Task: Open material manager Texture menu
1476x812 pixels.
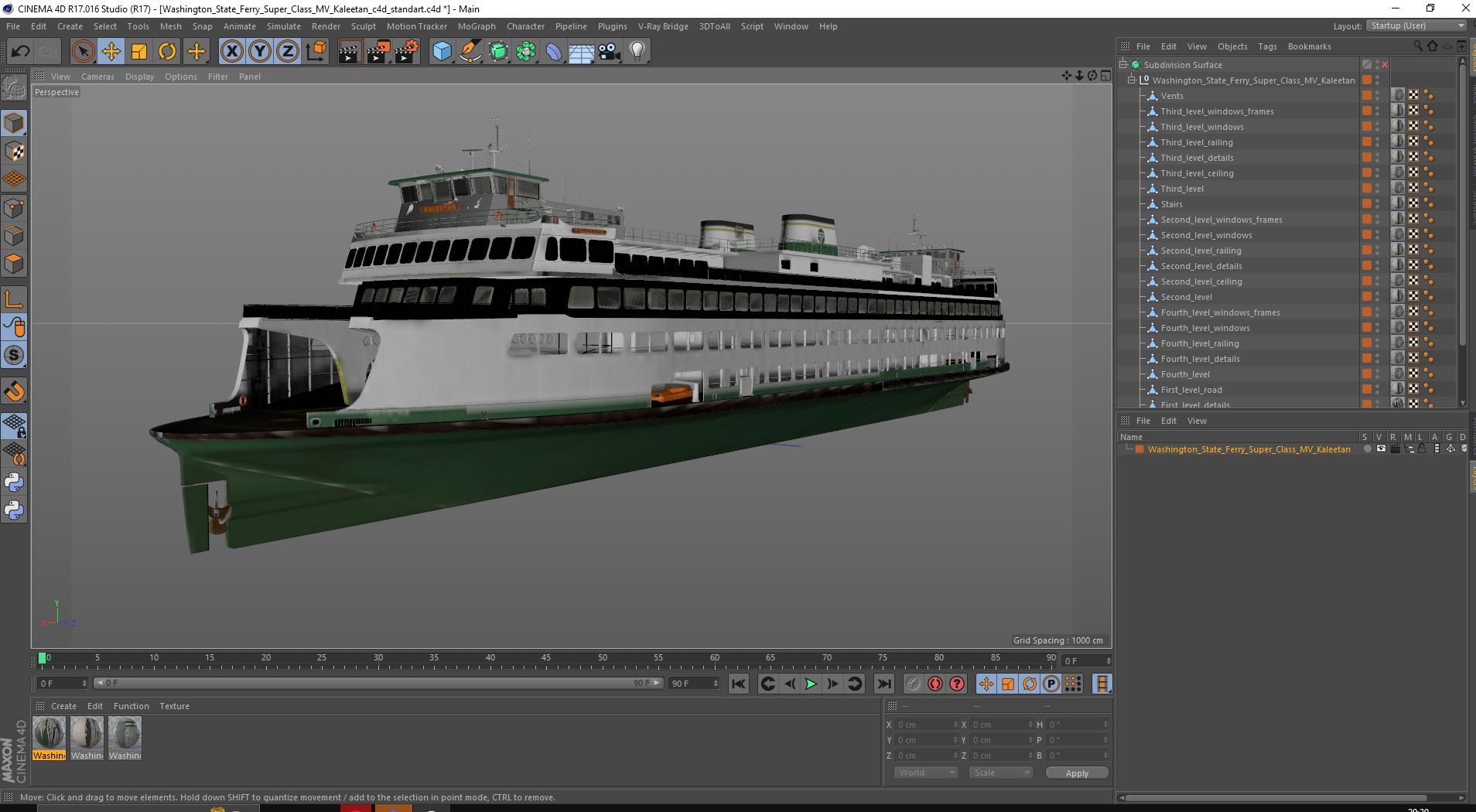Action: 174,706
